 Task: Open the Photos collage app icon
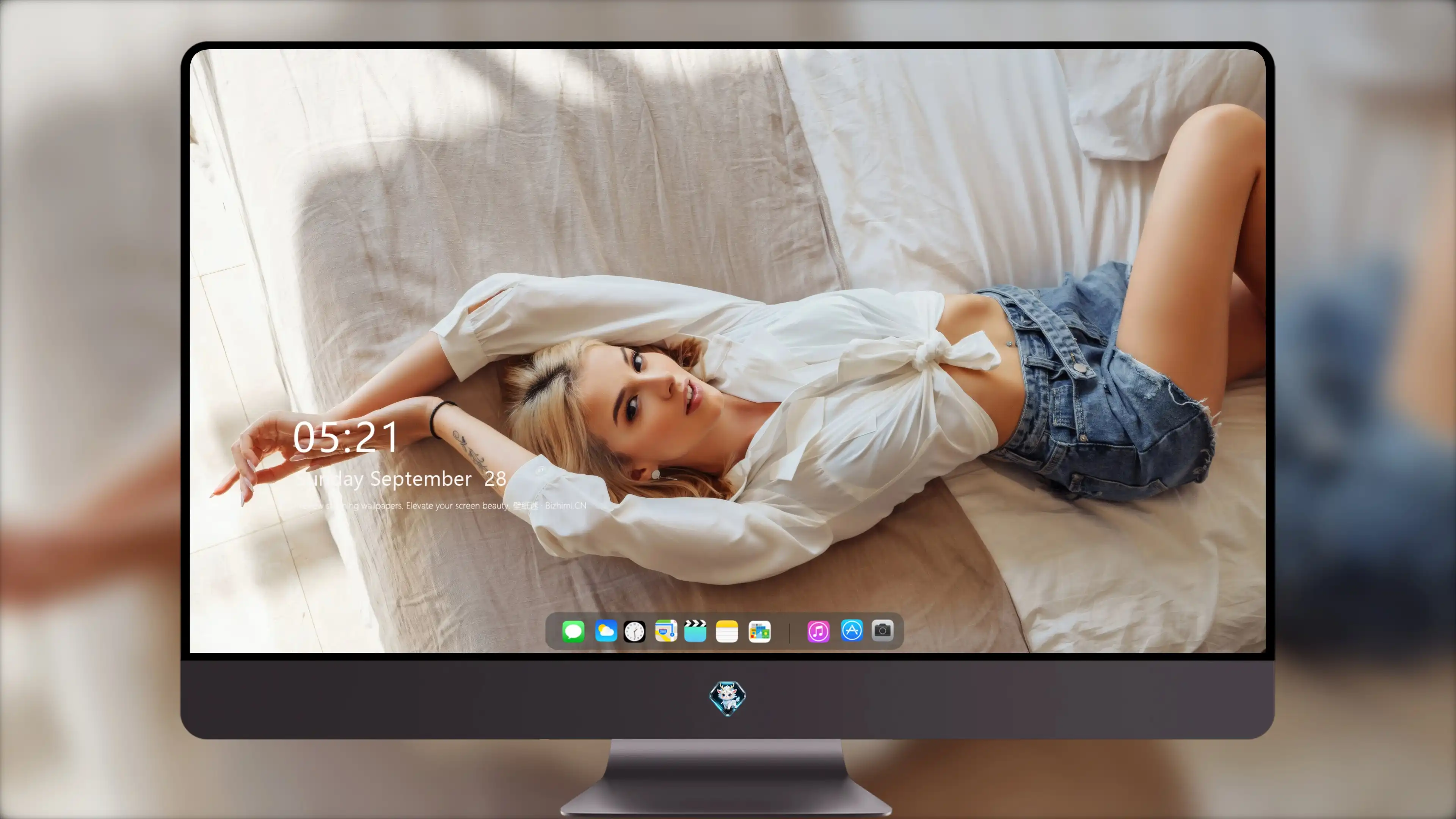pyautogui.click(x=759, y=631)
